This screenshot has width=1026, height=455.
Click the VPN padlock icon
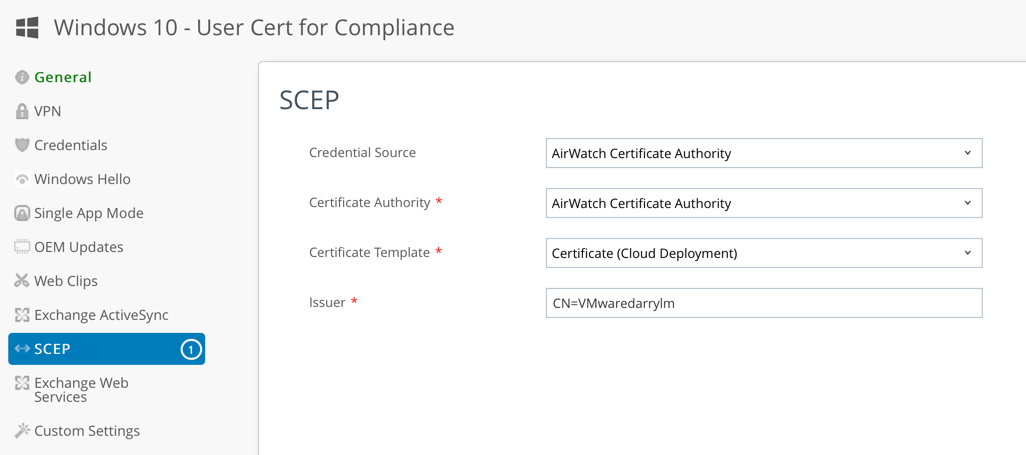pos(22,111)
